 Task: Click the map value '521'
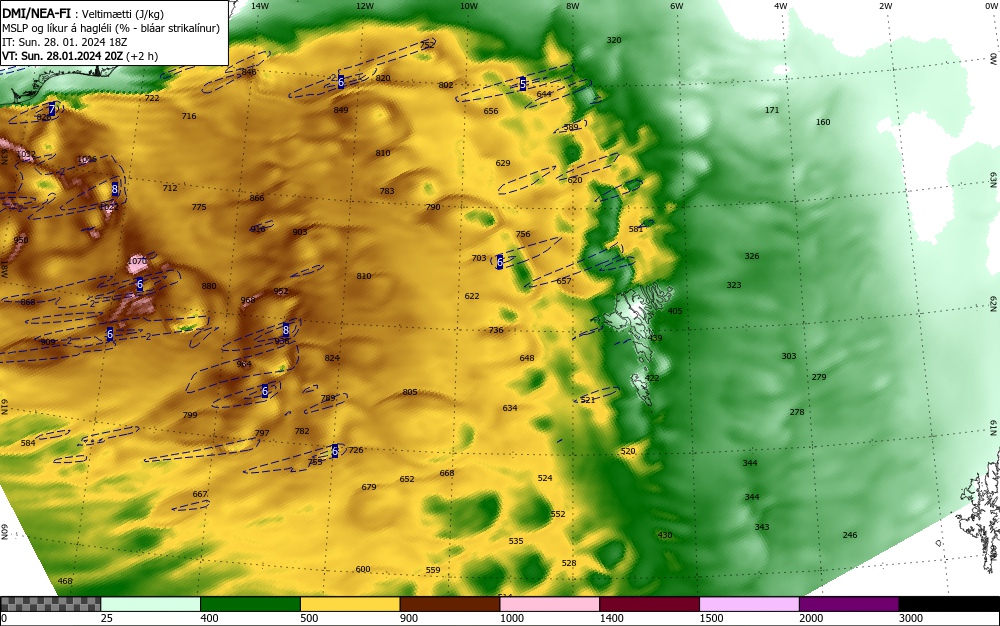(587, 400)
